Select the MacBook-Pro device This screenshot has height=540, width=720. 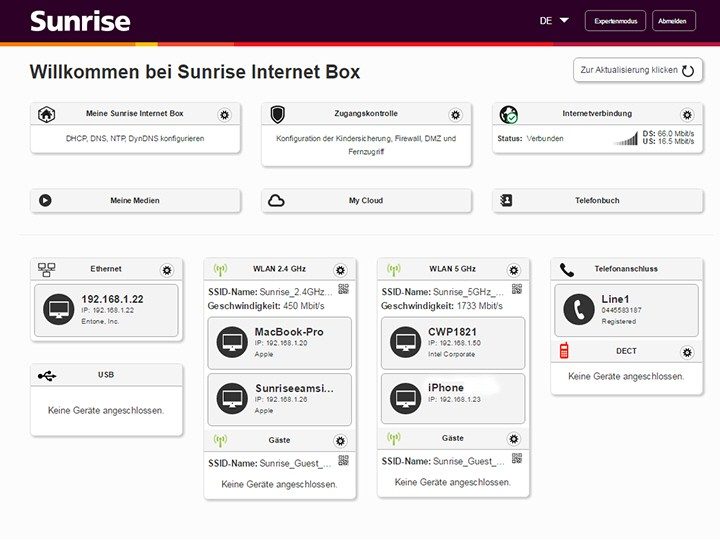280,343
